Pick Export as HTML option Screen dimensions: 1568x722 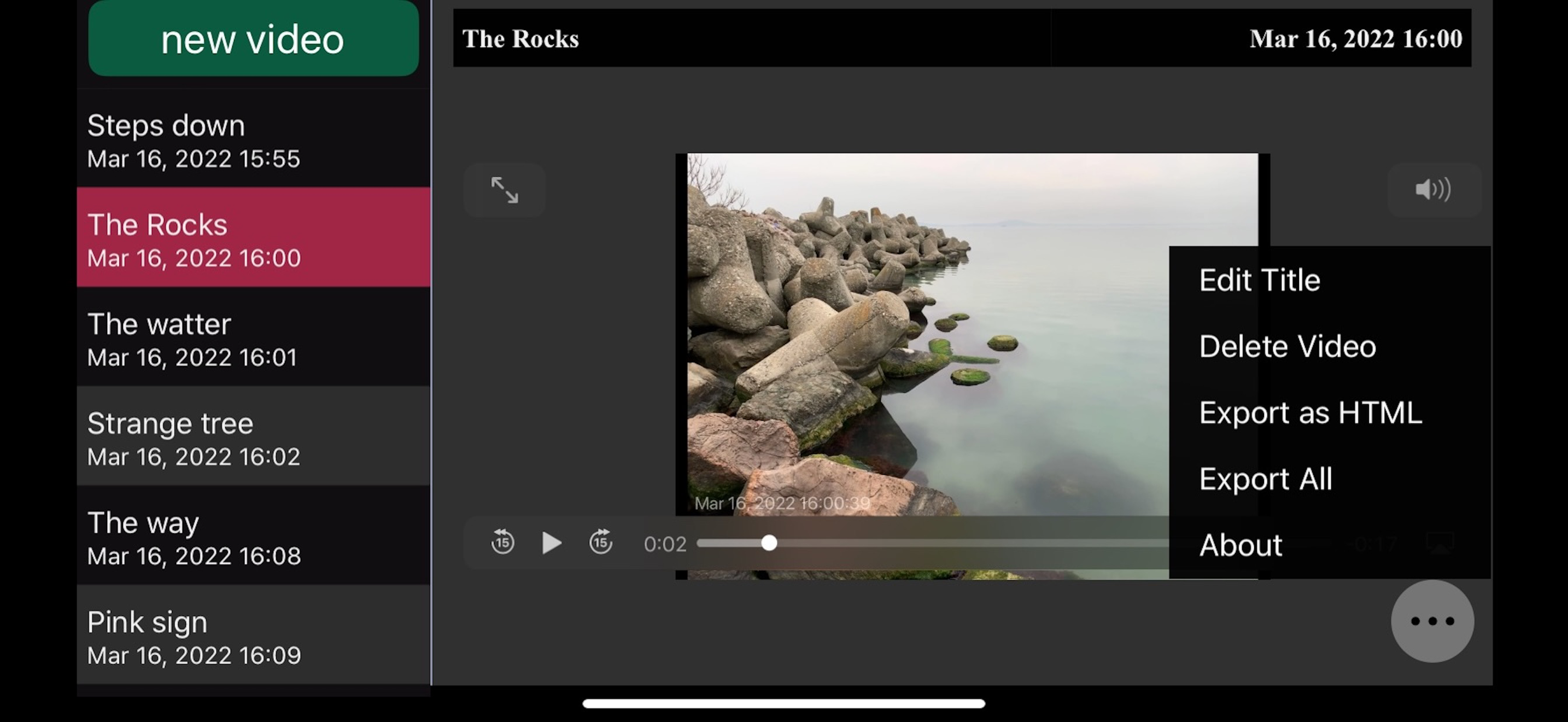1310,413
